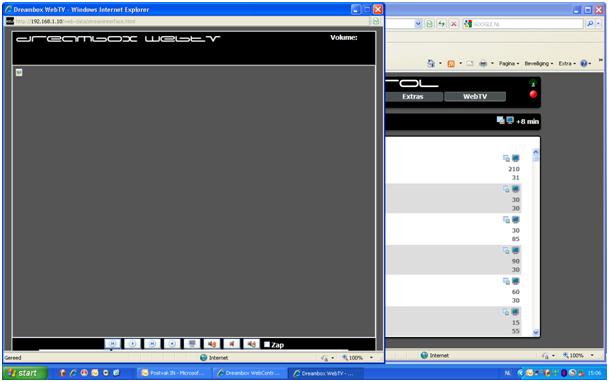Screen dimensions: 609x382
Task: Click the RSS feeds icon in the IE toolbar
Action: [x=451, y=63]
